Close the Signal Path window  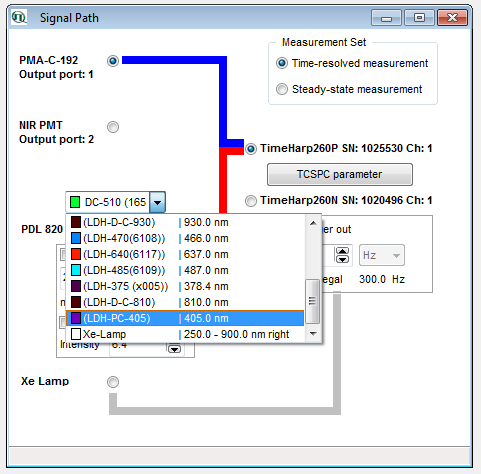click(x=452, y=17)
